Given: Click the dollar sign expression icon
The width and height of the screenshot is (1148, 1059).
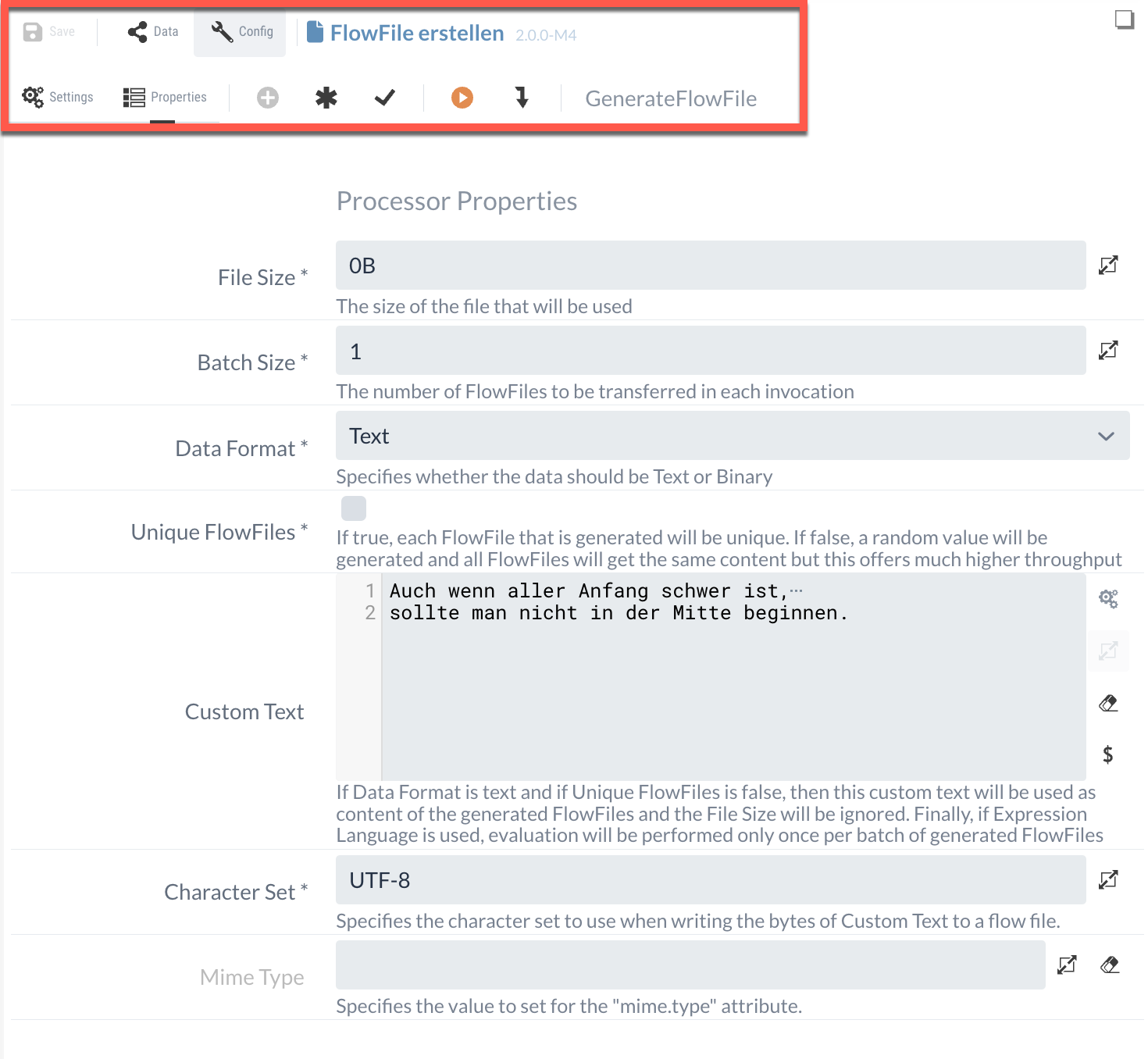Looking at the screenshot, I should tap(1107, 754).
